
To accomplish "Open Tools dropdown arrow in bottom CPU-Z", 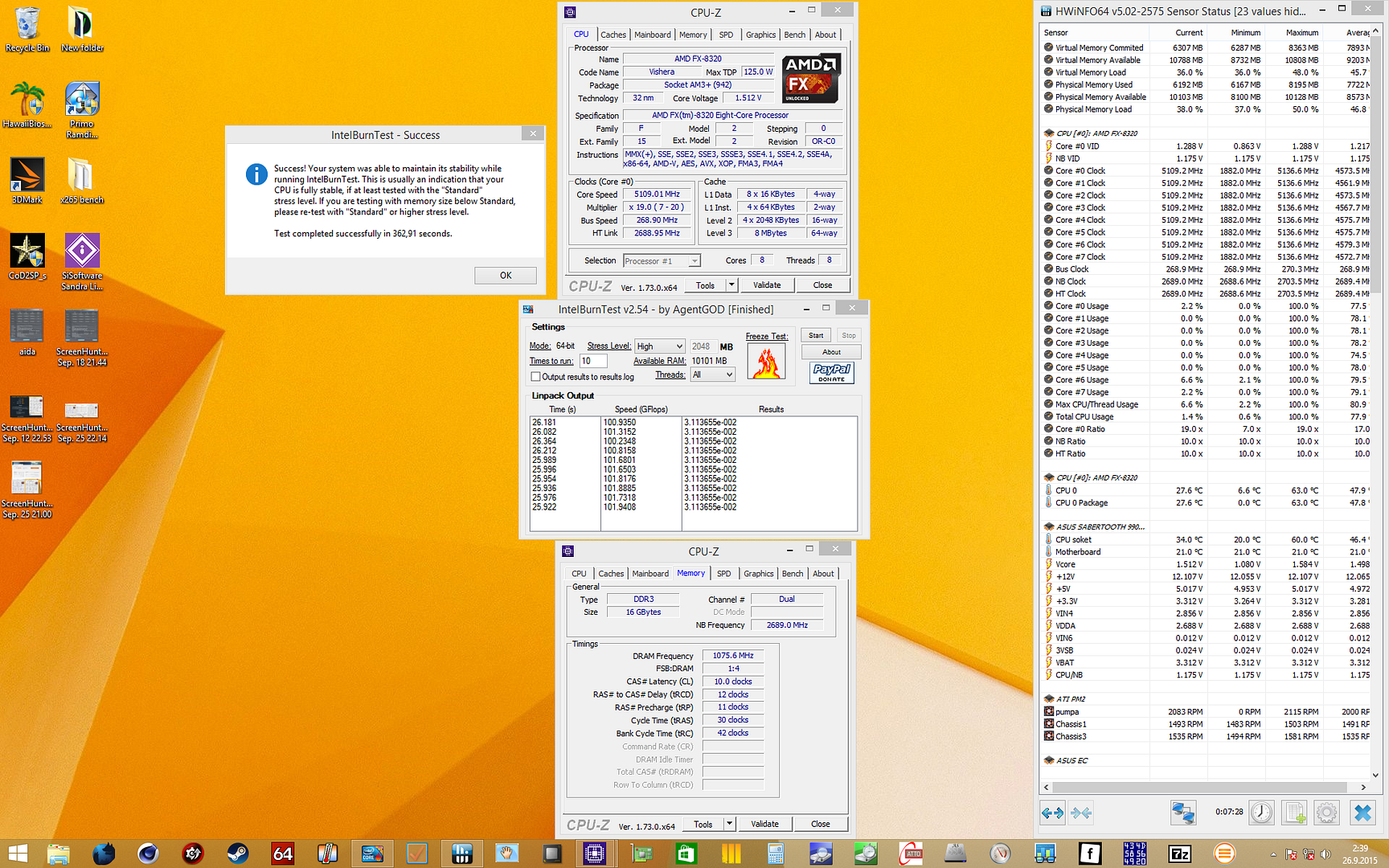I will [x=729, y=824].
